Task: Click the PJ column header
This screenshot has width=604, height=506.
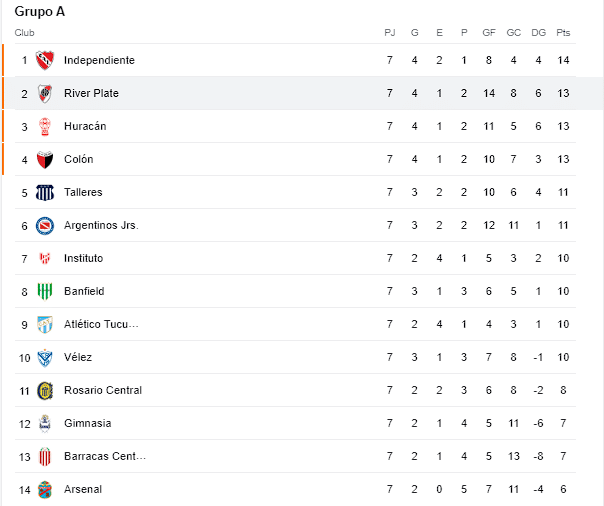Action: [390, 33]
